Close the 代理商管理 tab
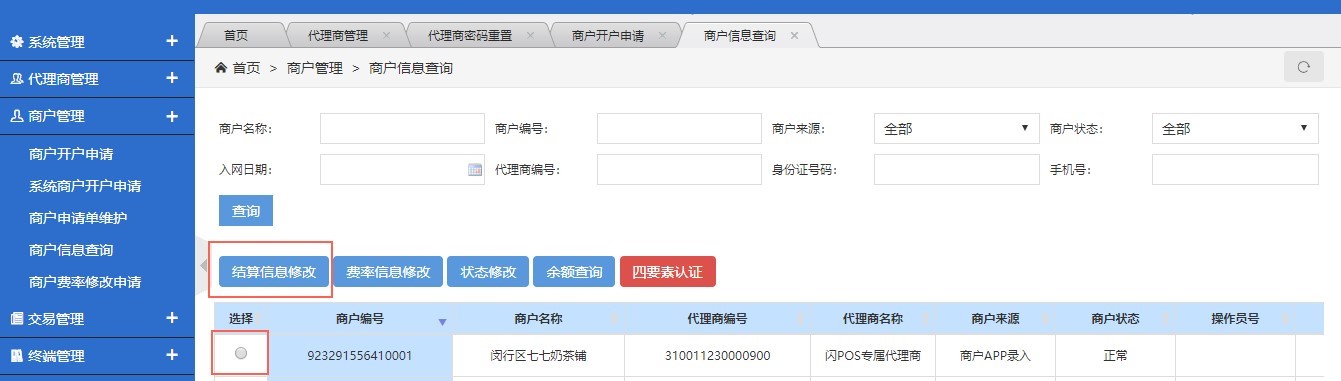 386,35
